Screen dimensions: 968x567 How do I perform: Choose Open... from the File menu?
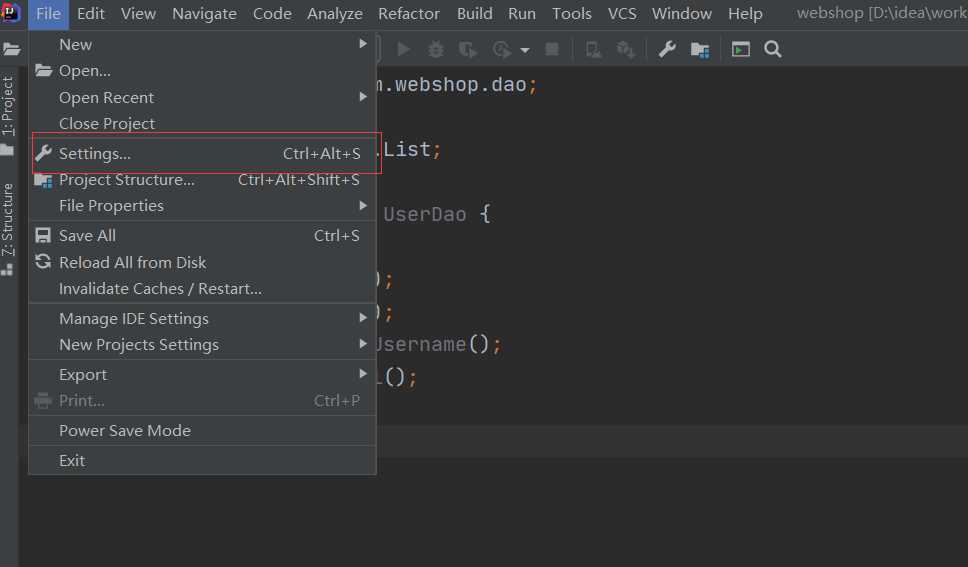click(x=202, y=71)
